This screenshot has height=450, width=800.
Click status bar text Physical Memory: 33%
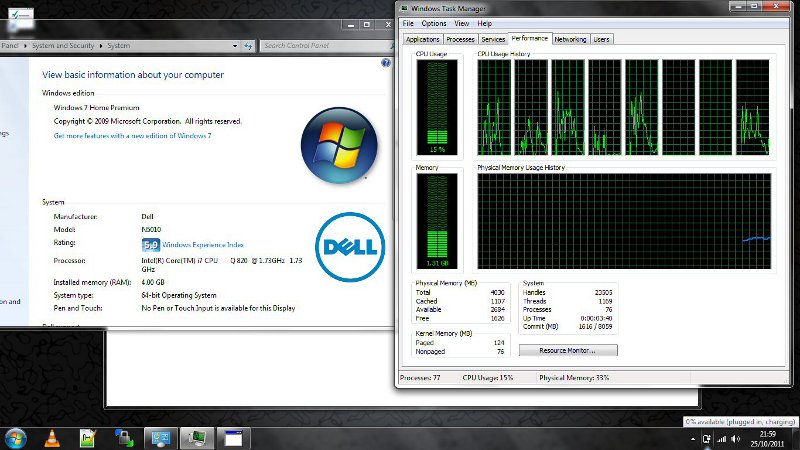click(574, 378)
